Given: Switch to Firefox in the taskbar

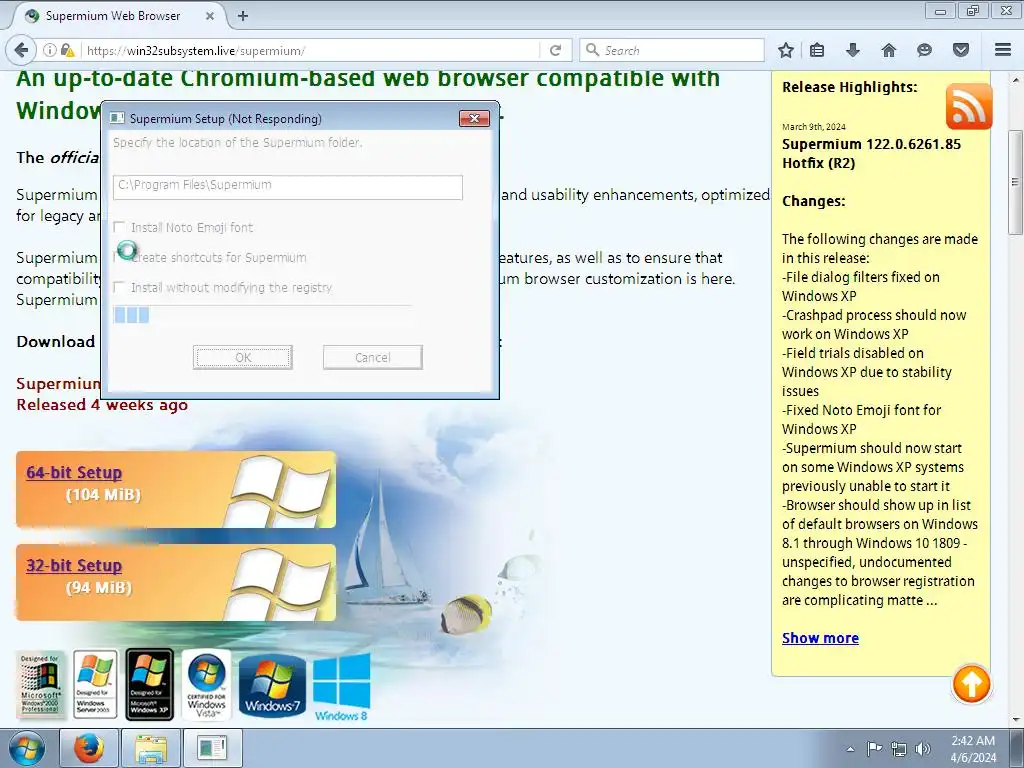Looking at the screenshot, I should click(x=89, y=748).
